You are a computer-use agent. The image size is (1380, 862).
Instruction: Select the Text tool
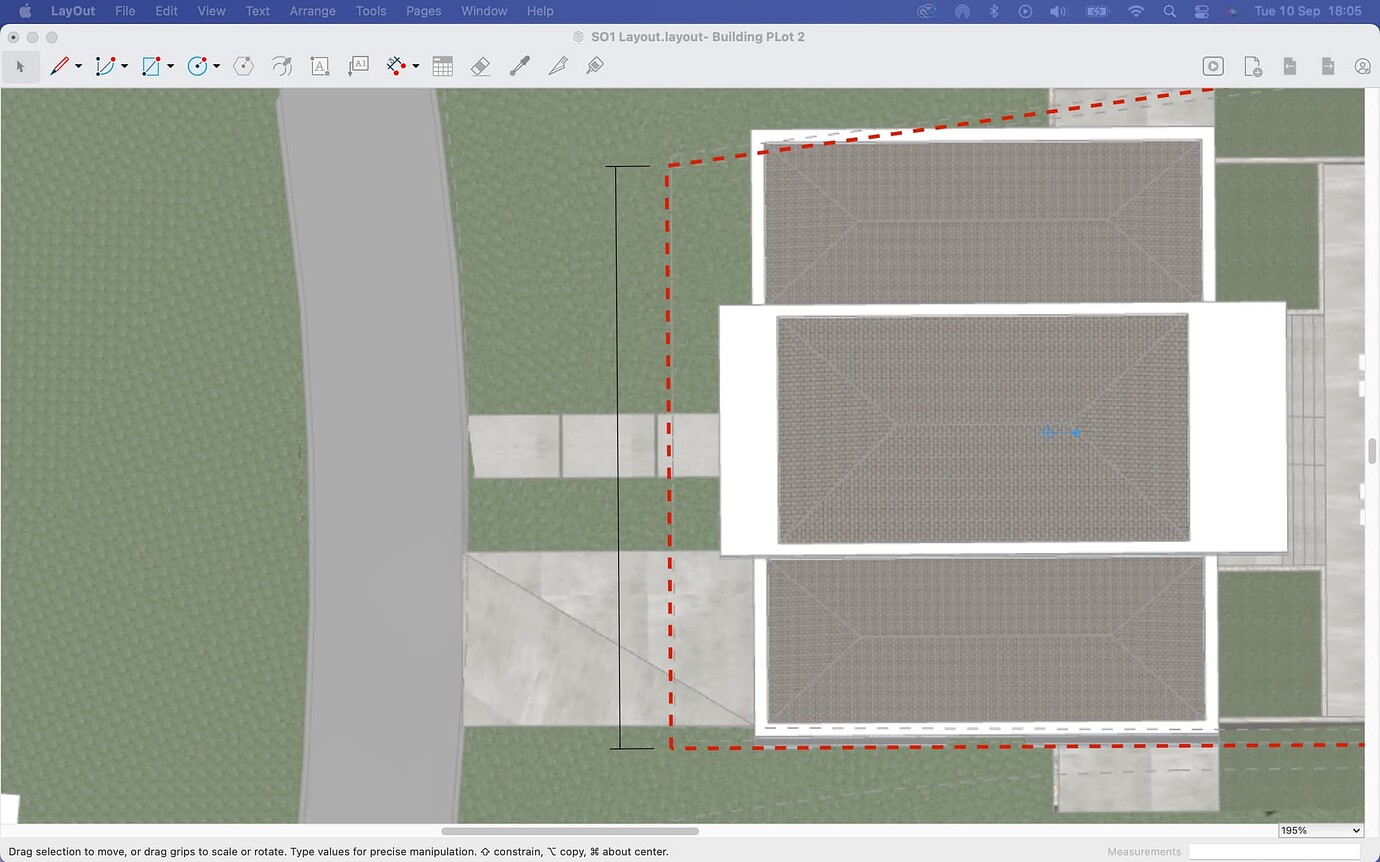tap(320, 66)
